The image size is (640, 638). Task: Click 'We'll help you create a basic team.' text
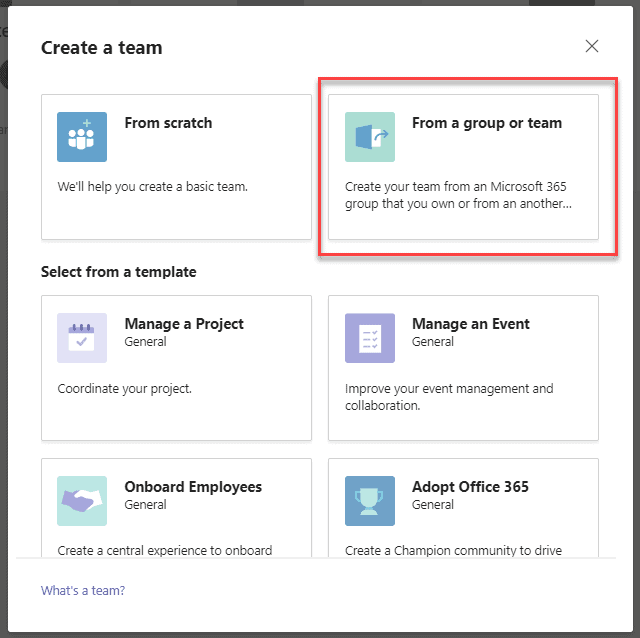153,187
